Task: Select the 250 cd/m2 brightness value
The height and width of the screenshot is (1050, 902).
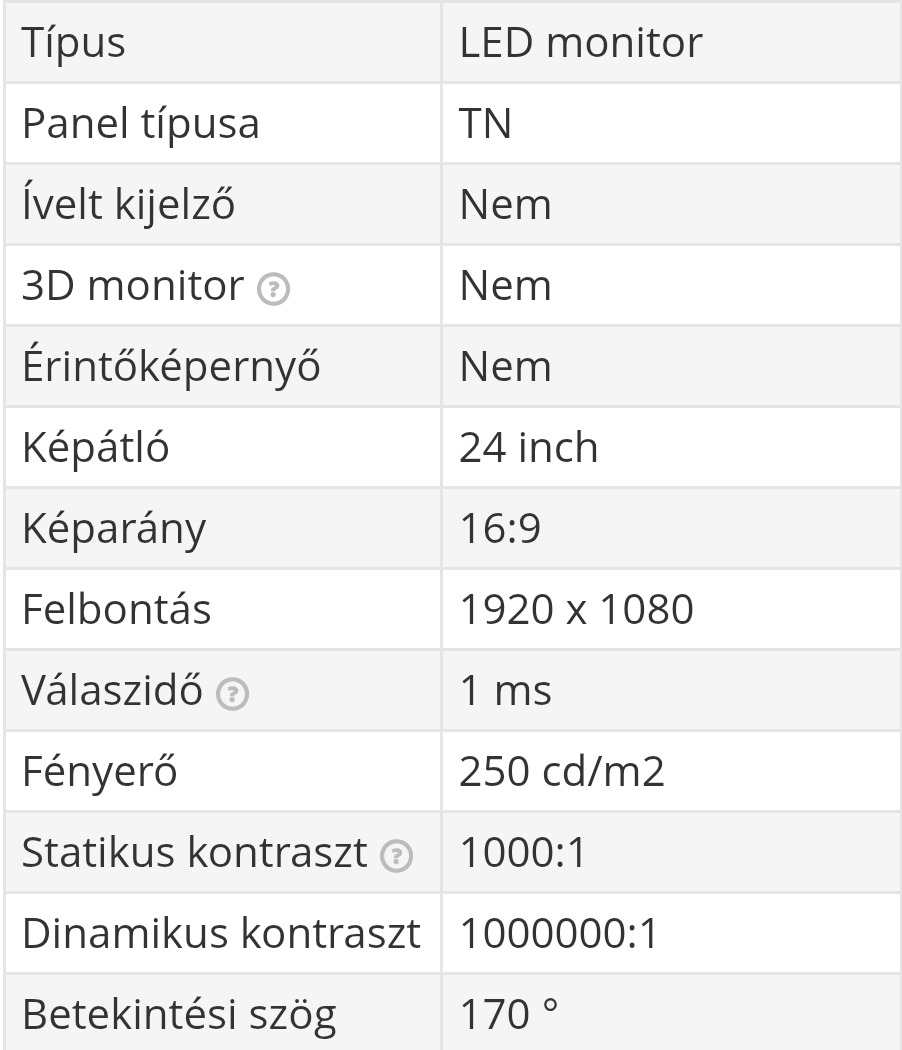Action: click(562, 772)
